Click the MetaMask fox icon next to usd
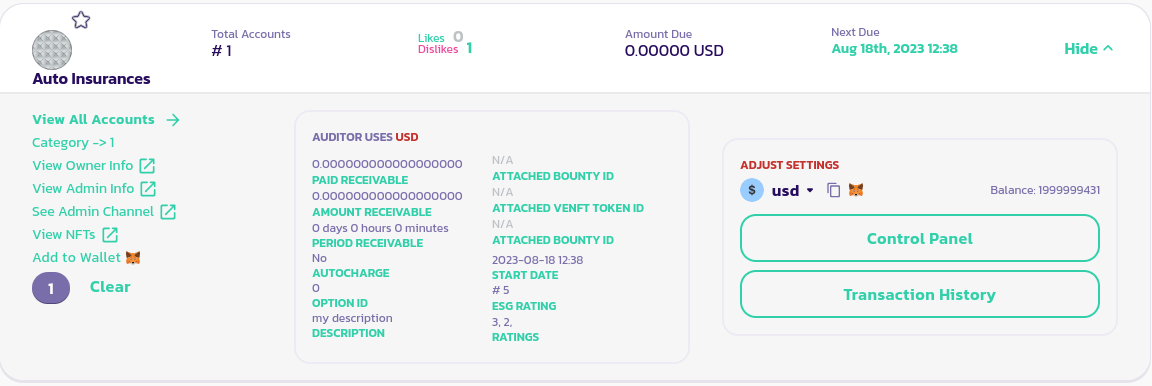Screen dimensions: 1152x386 click(856, 190)
